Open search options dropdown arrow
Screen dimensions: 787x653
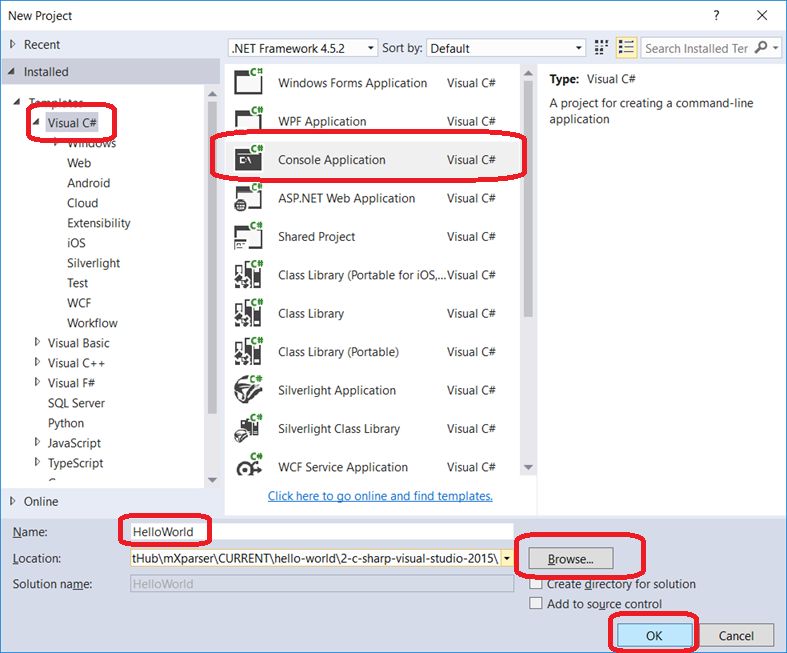point(776,48)
